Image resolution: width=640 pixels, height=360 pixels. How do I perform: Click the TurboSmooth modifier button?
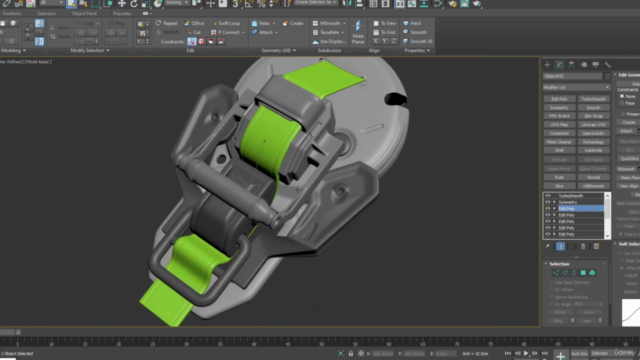[x=593, y=99]
